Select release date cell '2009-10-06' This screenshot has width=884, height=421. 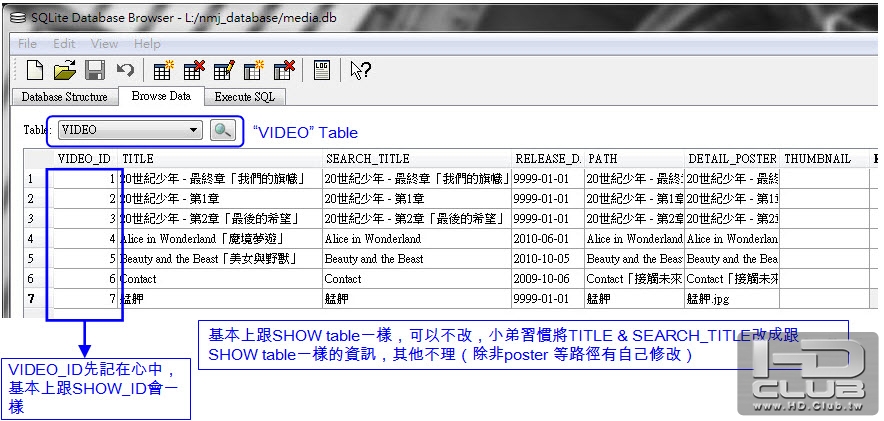[548, 278]
